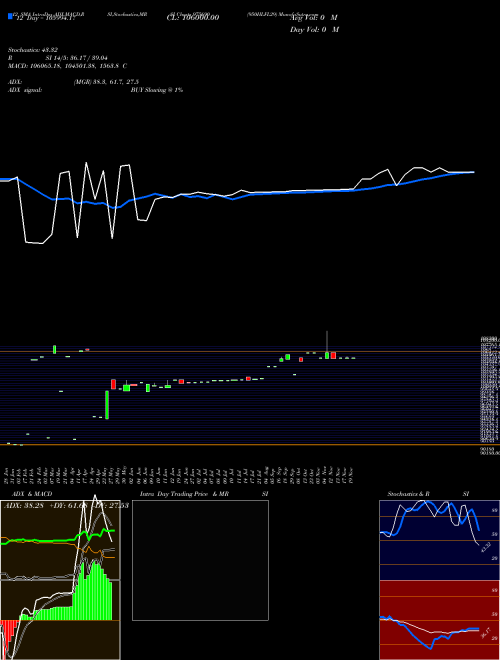Viewport: 500px width, 660px height.
Task: Click the '43.32' label in Stochastics panel
Action: point(485,548)
